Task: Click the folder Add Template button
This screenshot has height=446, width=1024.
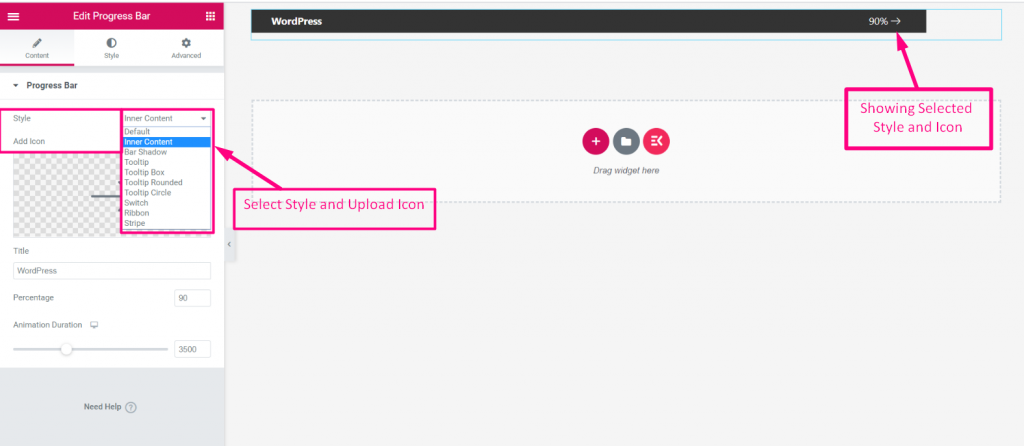Action: 626,141
